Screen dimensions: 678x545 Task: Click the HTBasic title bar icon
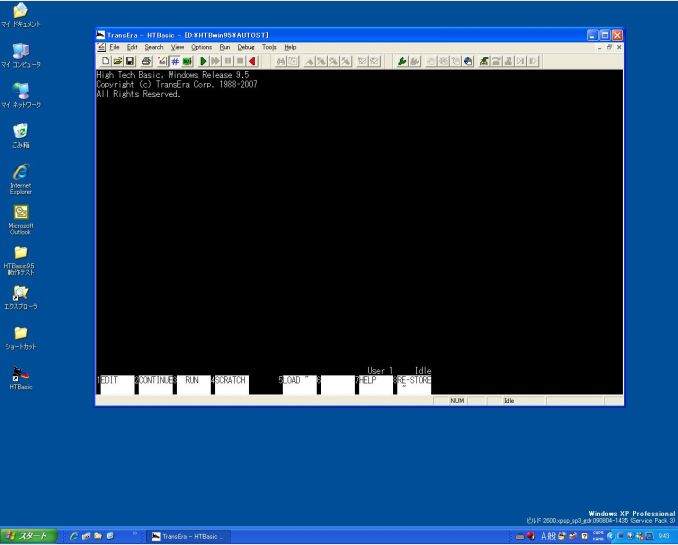pos(101,35)
